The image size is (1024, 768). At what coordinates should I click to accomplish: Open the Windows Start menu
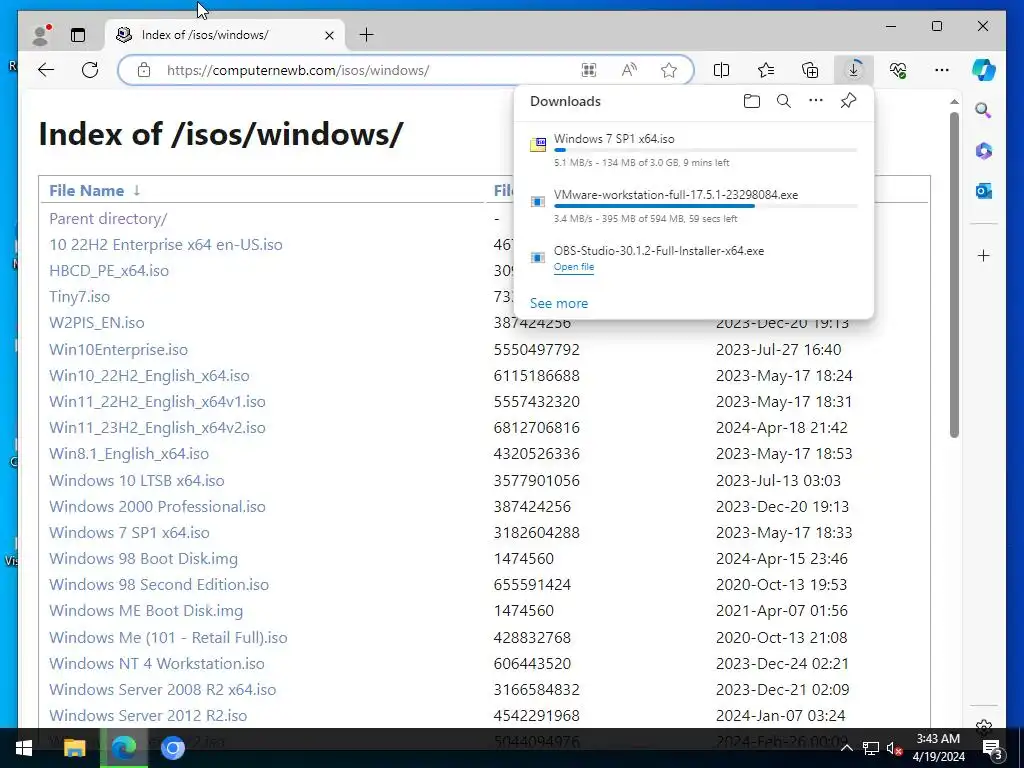pyautogui.click(x=24, y=748)
